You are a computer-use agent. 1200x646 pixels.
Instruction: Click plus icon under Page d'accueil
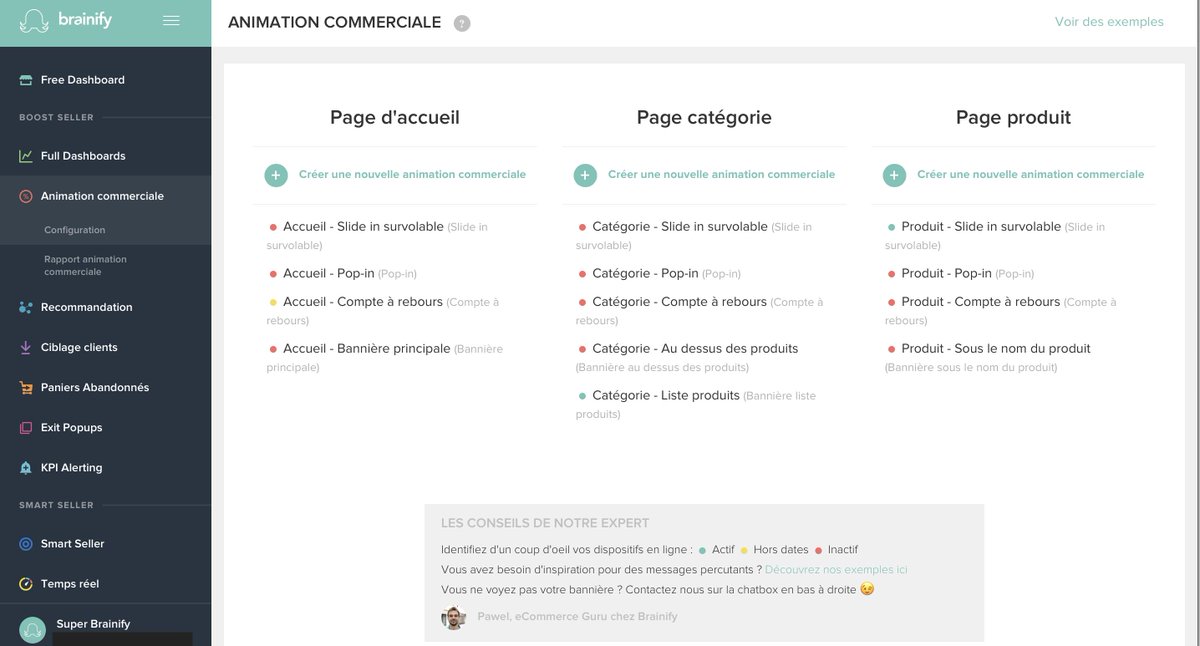coord(276,175)
